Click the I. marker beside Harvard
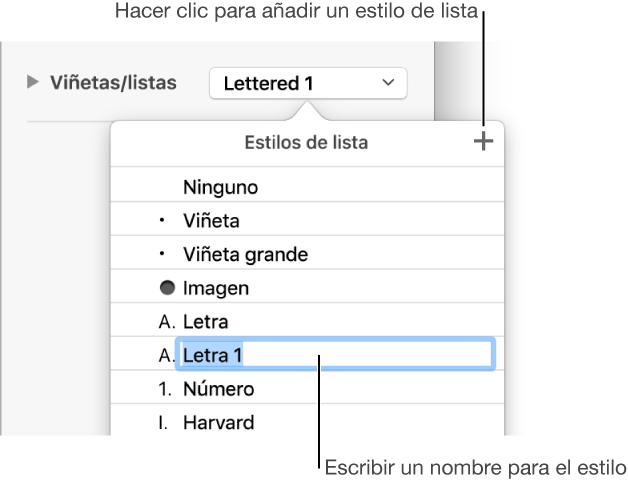Screen dimensions: 628x482 [164, 422]
